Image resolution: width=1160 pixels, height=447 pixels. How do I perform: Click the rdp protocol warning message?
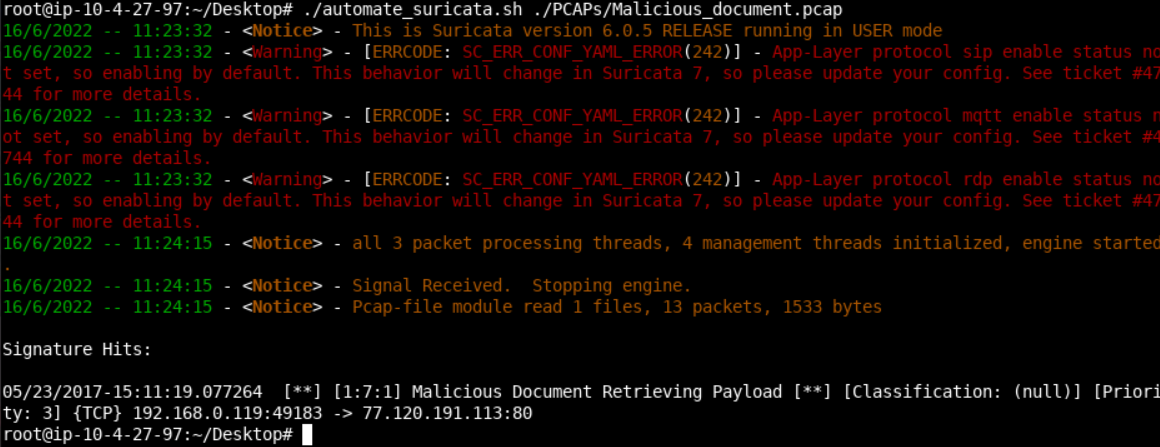580,201
